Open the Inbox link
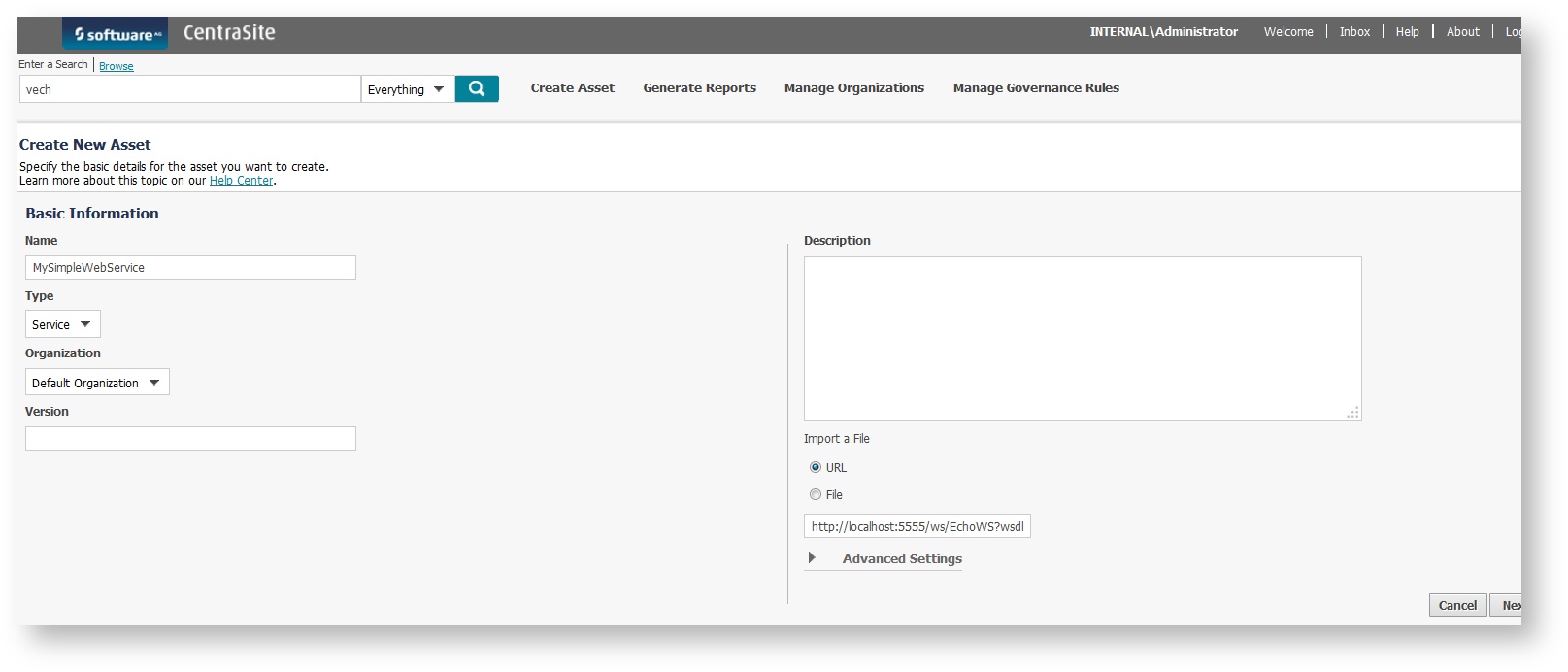Screen dimensions: 1568x672 pos(1354,32)
